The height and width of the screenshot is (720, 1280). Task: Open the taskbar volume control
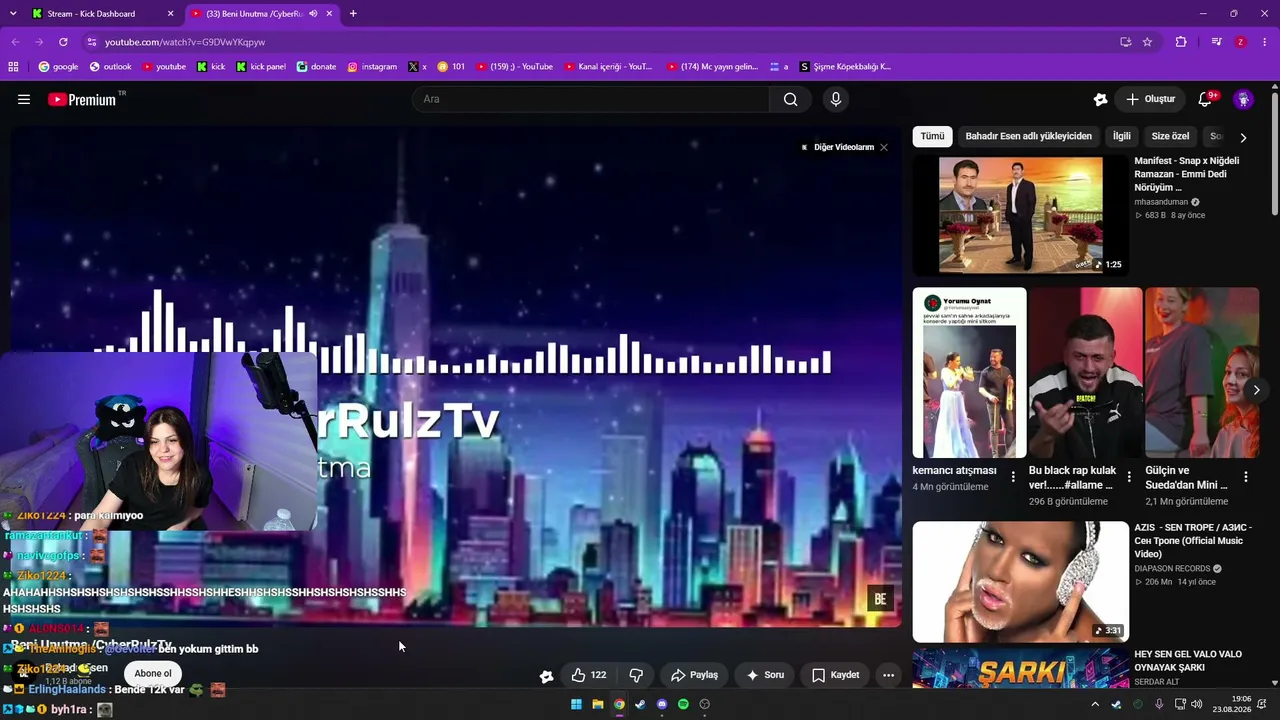pos(1196,704)
